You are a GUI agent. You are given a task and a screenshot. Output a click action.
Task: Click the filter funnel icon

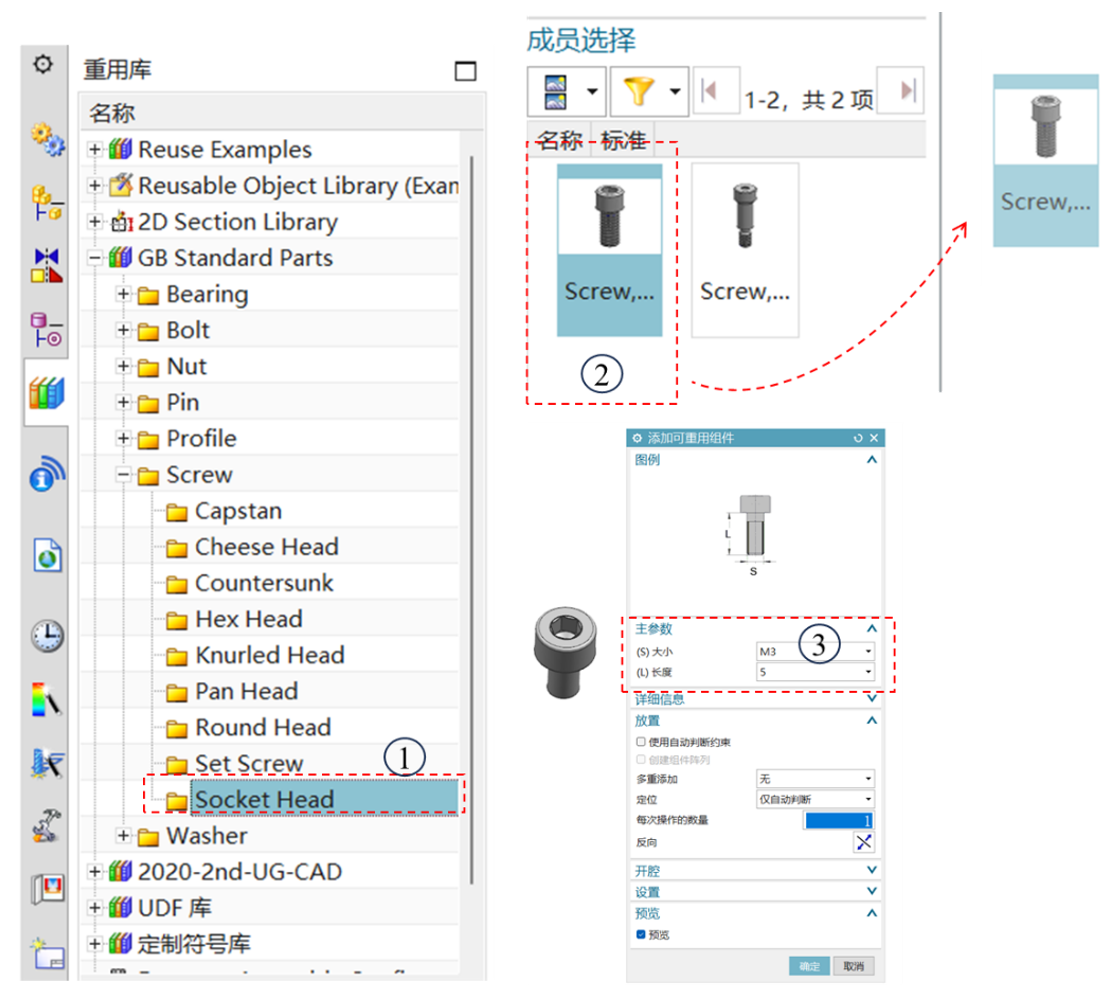point(636,91)
